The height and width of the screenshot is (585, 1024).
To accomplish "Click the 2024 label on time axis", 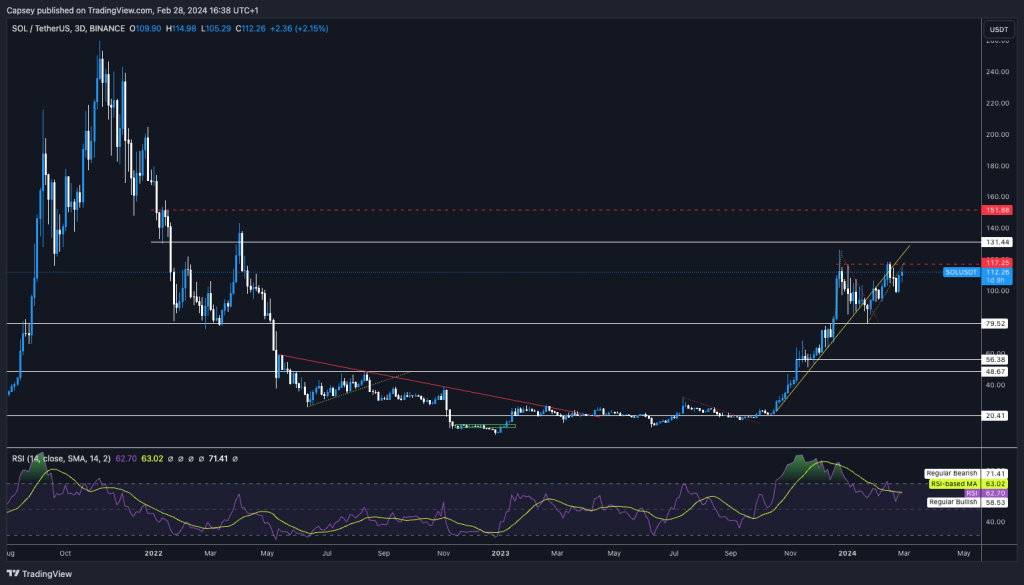I will pyautogui.click(x=848, y=553).
